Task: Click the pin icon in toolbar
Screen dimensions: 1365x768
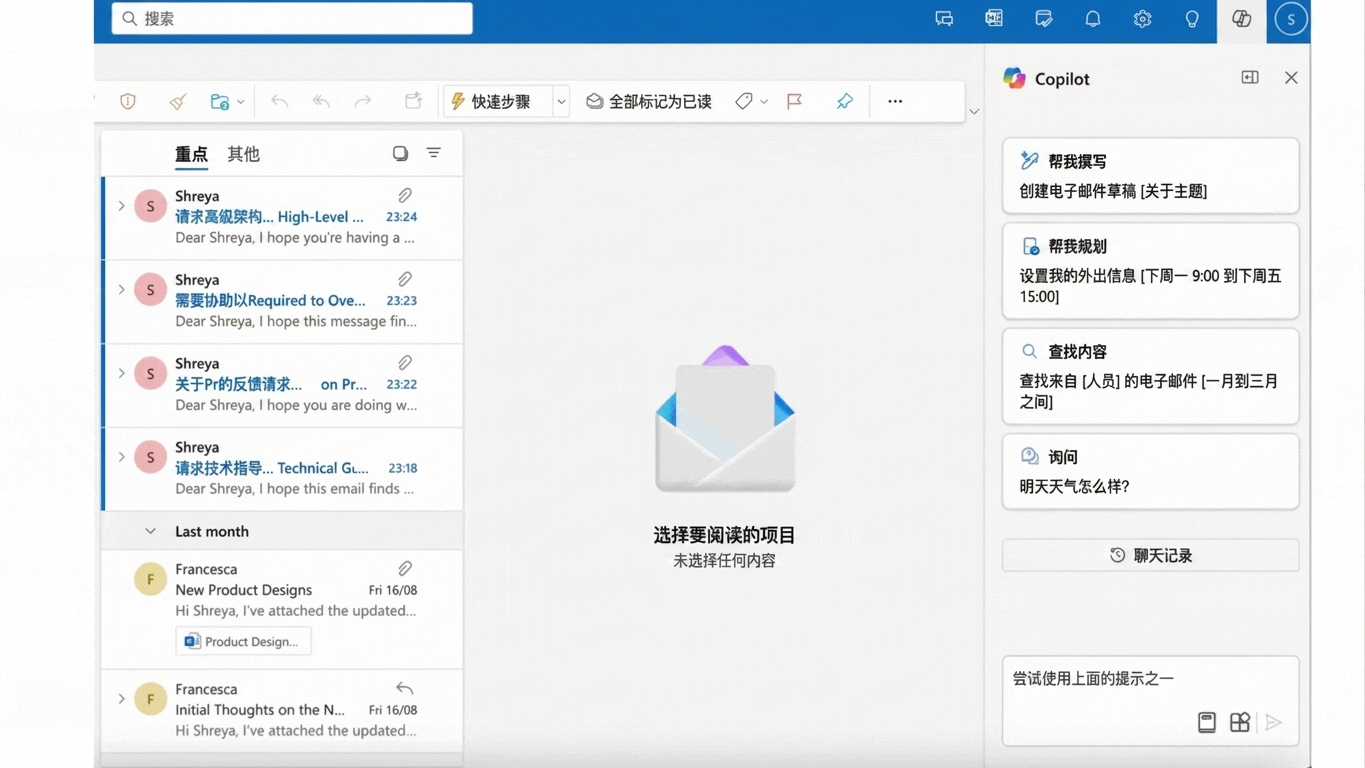Action: point(845,101)
